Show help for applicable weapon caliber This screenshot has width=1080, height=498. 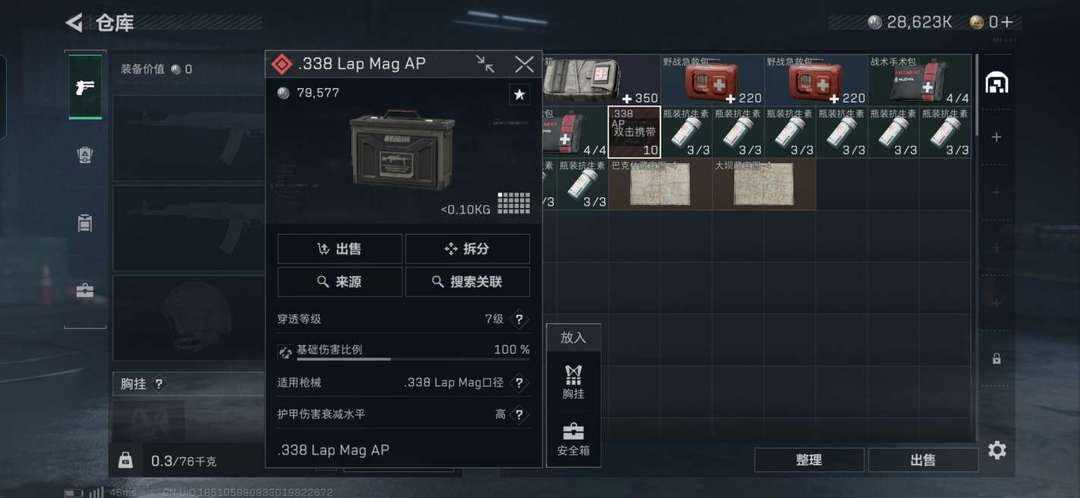(519, 383)
